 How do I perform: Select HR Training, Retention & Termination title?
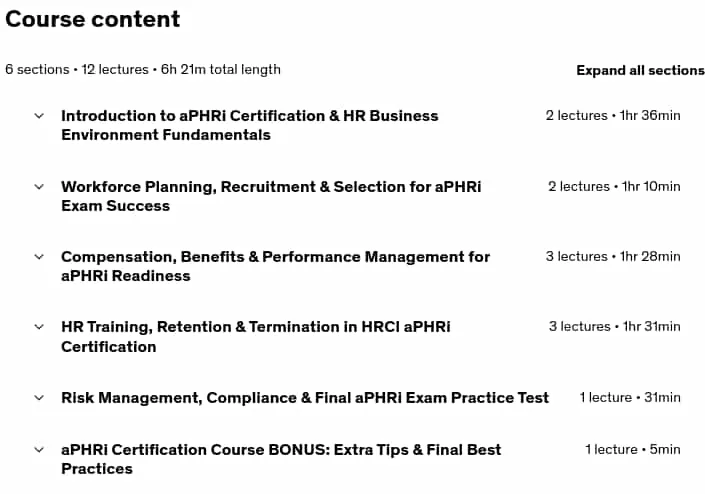coord(256,337)
